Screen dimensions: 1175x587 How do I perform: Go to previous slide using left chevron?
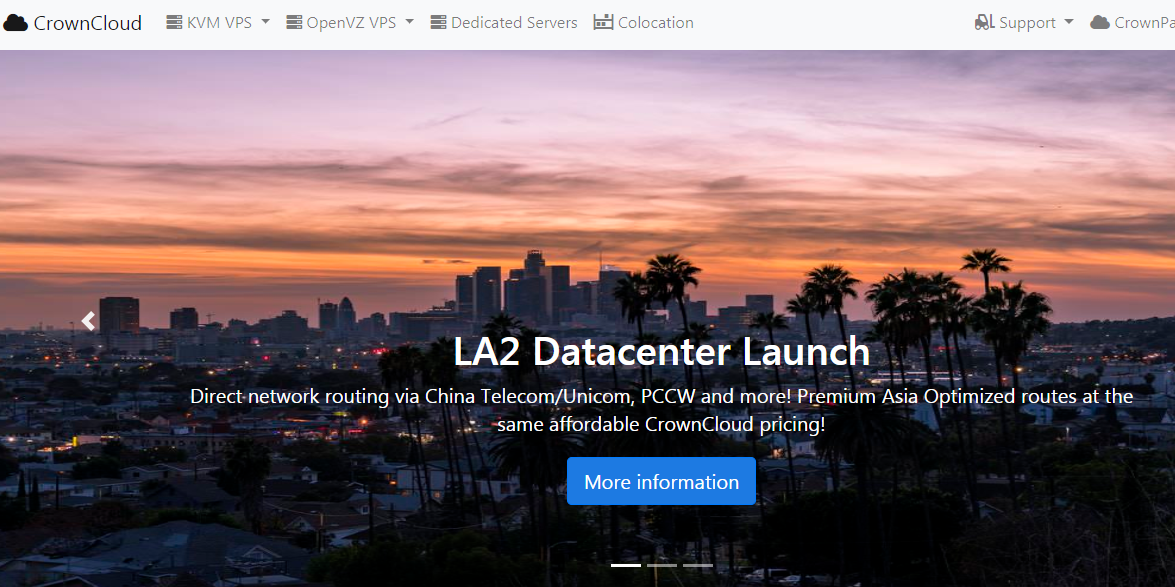click(x=88, y=321)
